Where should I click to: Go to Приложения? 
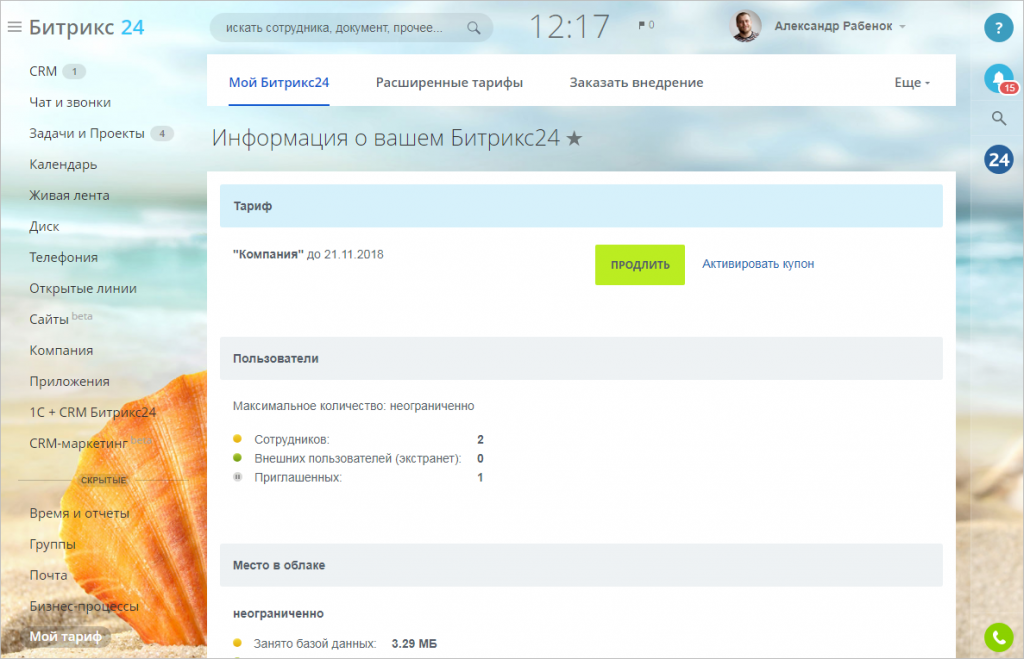coord(69,381)
